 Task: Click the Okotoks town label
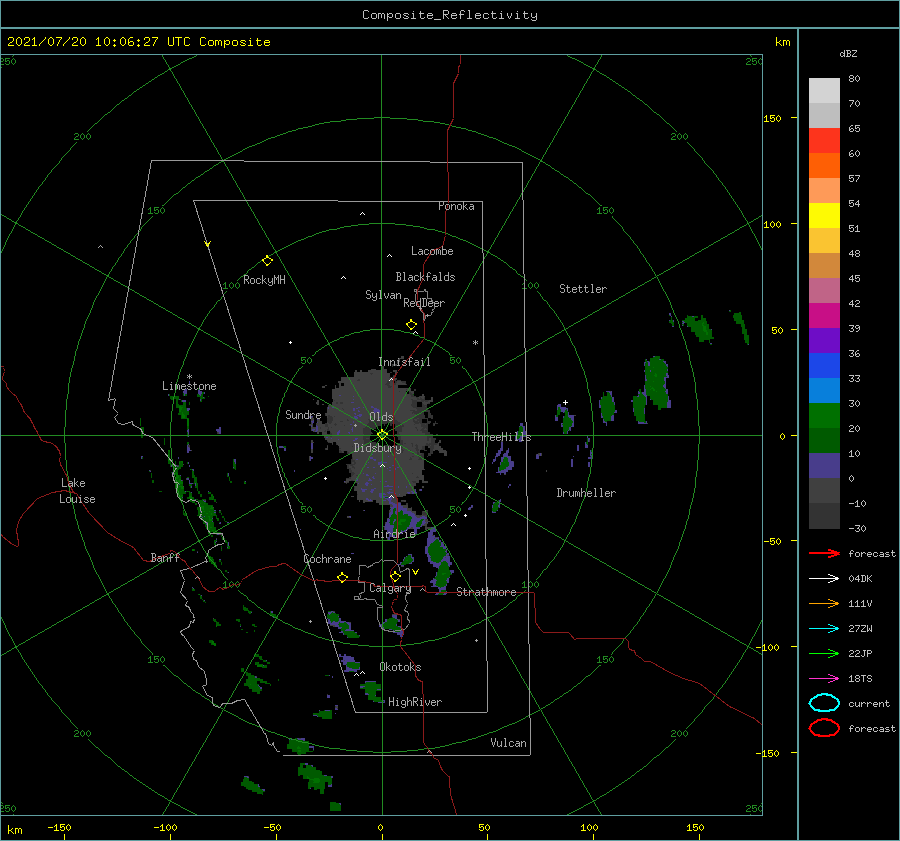click(401, 667)
